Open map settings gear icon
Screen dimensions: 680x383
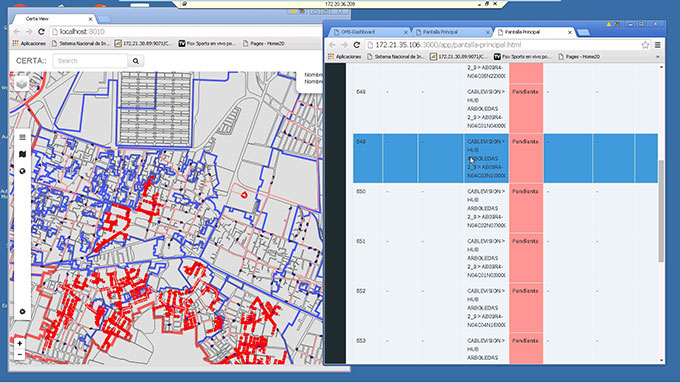point(23,311)
